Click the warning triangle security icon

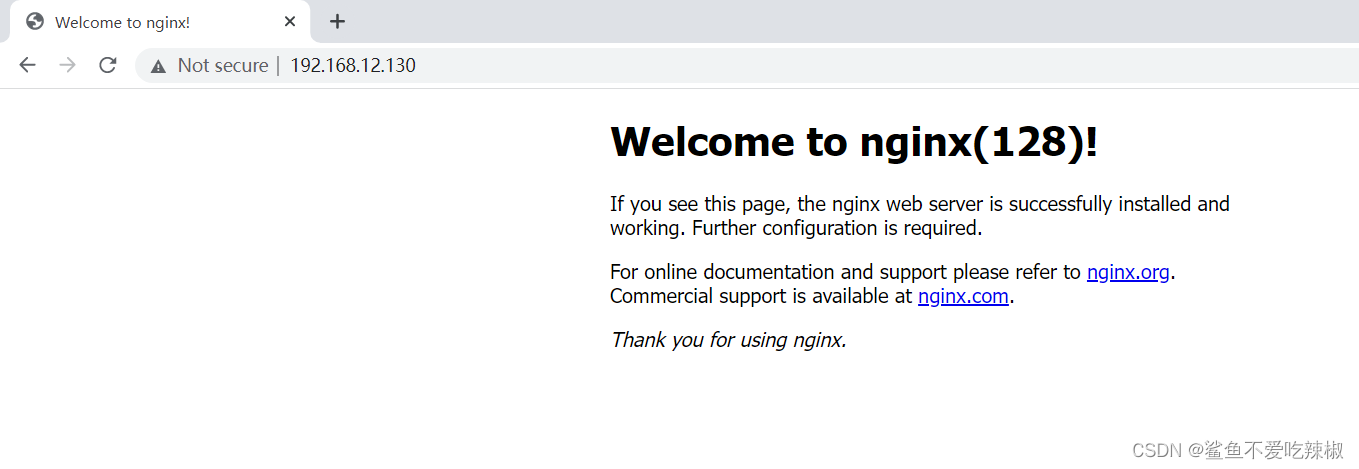coord(158,66)
